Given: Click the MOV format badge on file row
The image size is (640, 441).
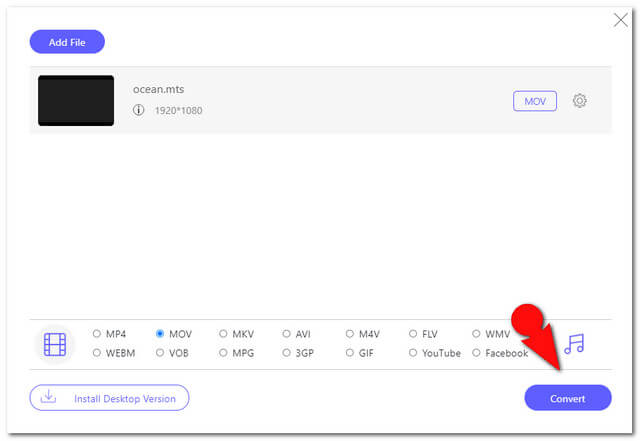Looking at the screenshot, I should tap(535, 101).
